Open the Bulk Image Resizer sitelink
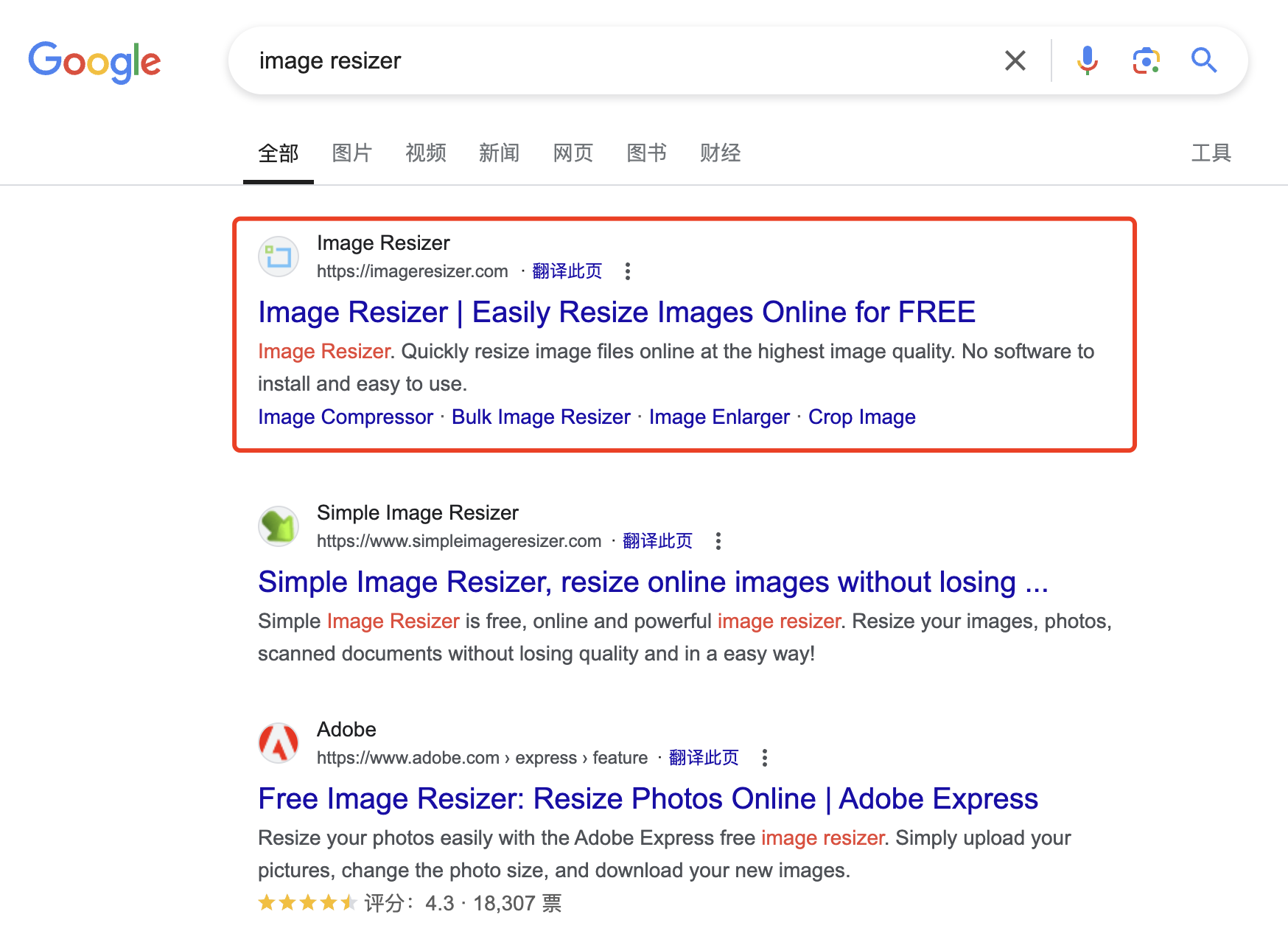The height and width of the screenshot is (948, 1288). [x=541, y=417]
